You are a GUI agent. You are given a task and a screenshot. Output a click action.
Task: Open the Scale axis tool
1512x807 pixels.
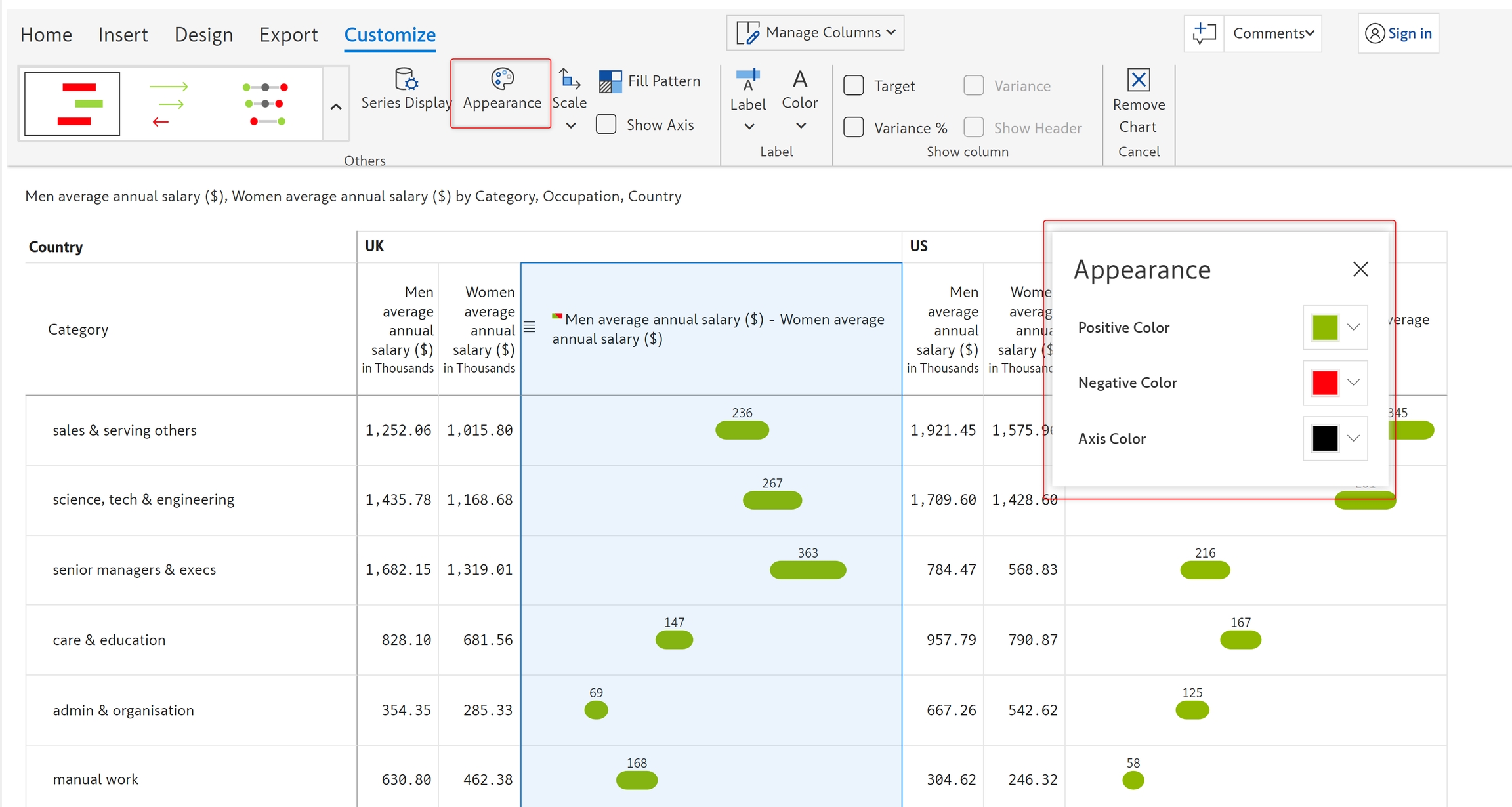pyautogui.click(x=569, y=80)
